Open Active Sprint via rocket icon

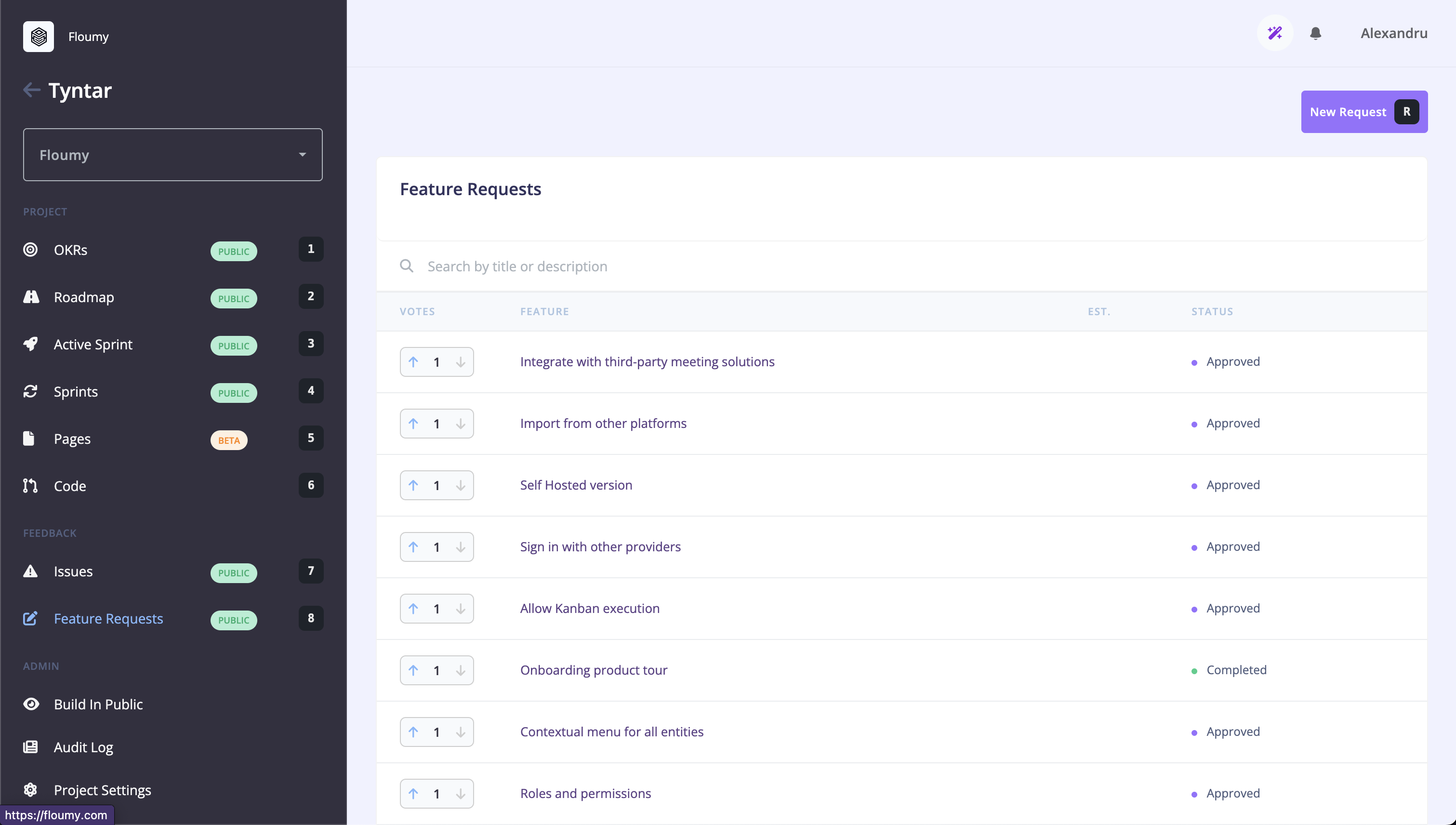click(30, 345)
